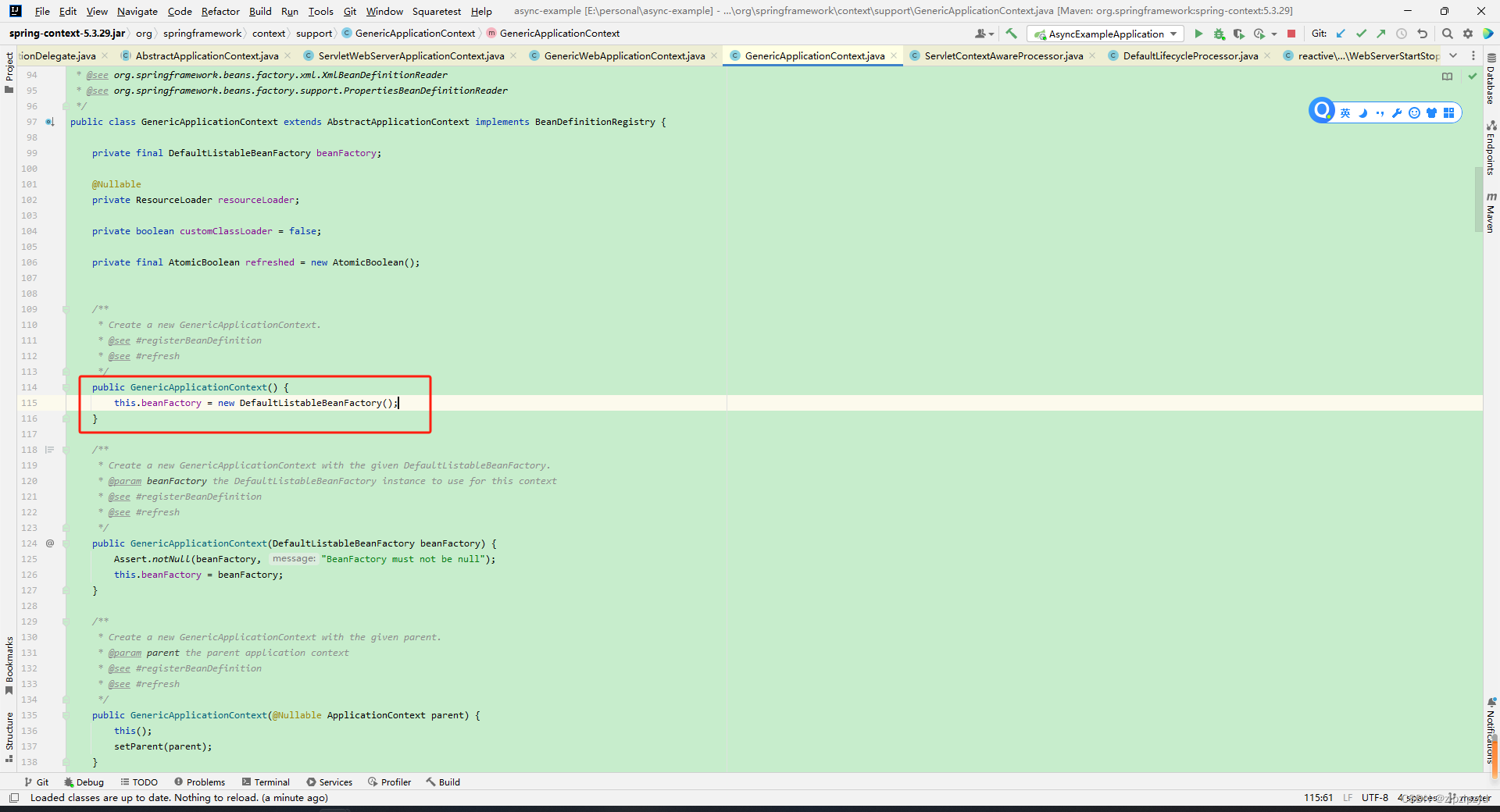The width and height of the screenshot is (1500, 812).
Task: Open IDE Settings gear
Action: tap(1468, 34)
